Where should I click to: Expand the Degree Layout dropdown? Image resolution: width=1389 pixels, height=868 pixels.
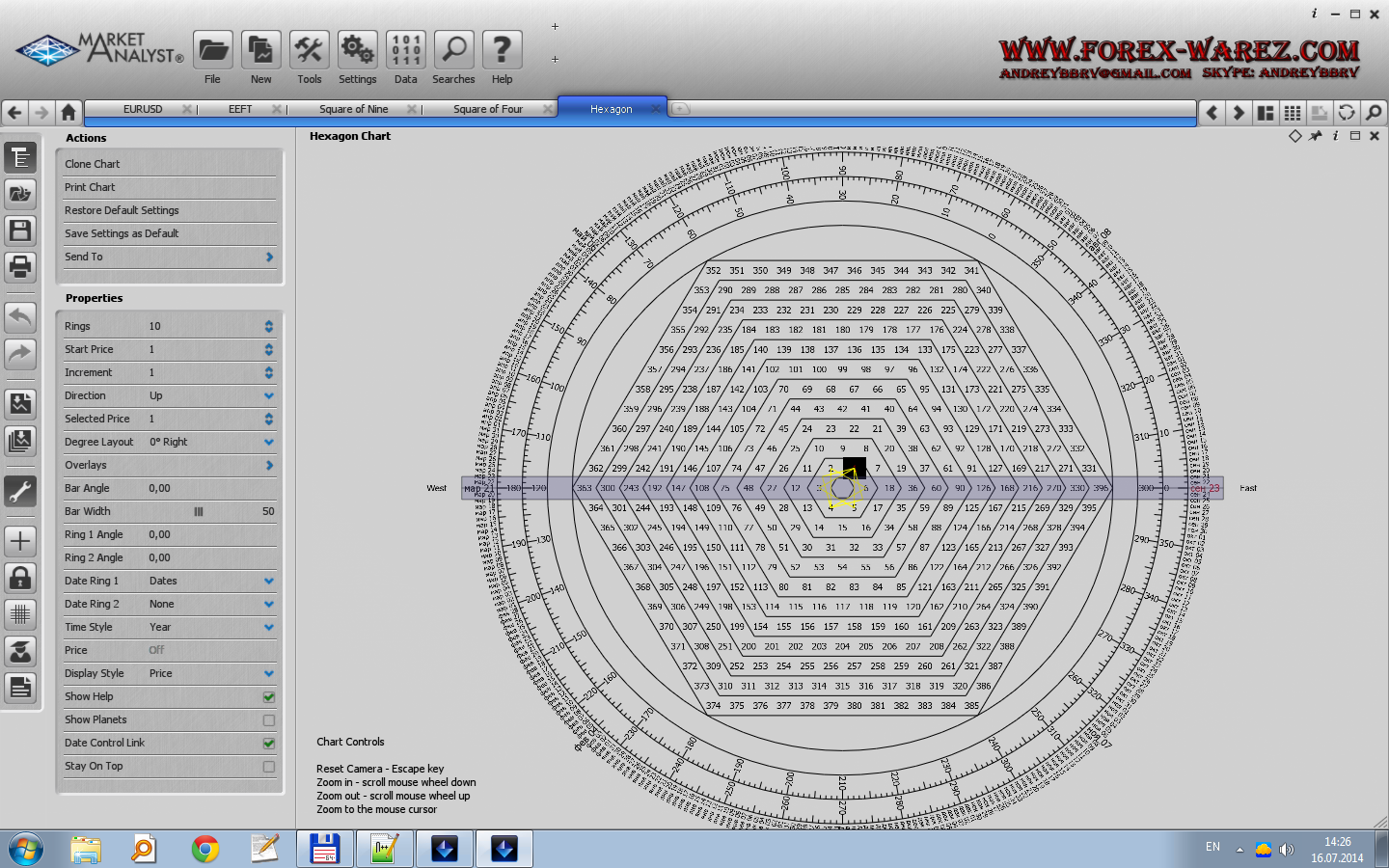click(269, 442)
